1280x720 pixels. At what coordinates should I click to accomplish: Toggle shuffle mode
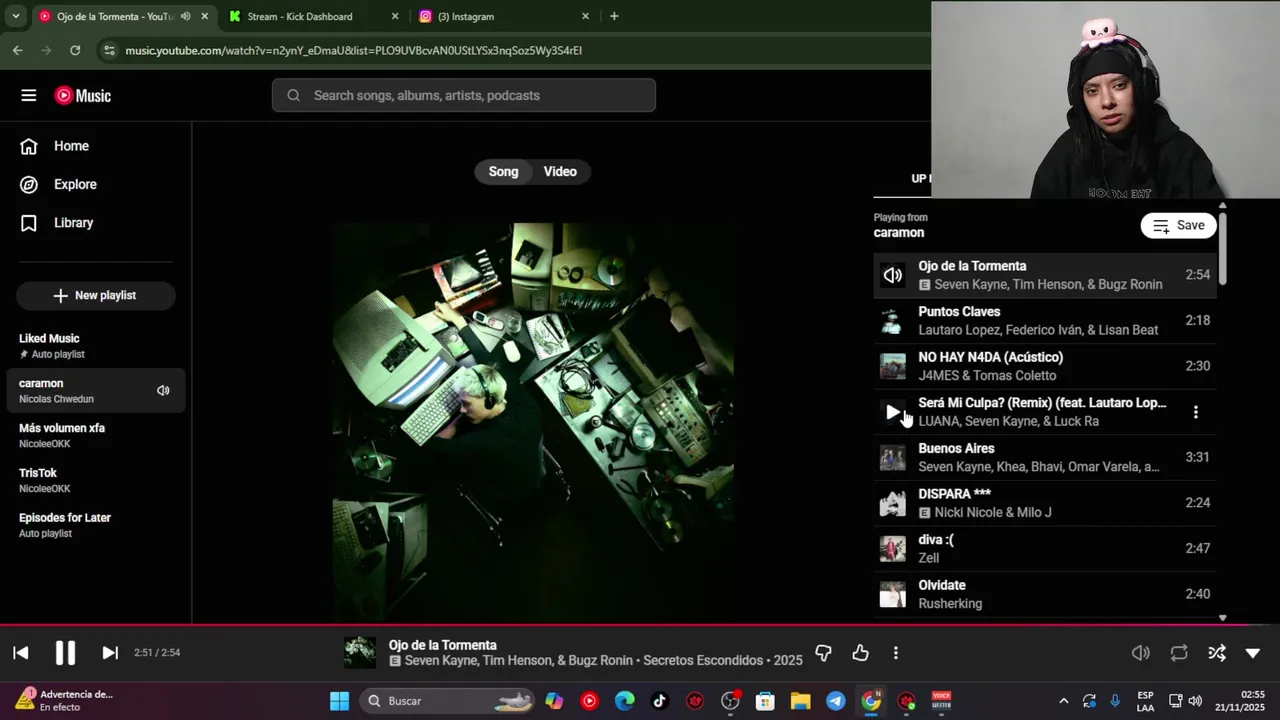click(1217, 653)
